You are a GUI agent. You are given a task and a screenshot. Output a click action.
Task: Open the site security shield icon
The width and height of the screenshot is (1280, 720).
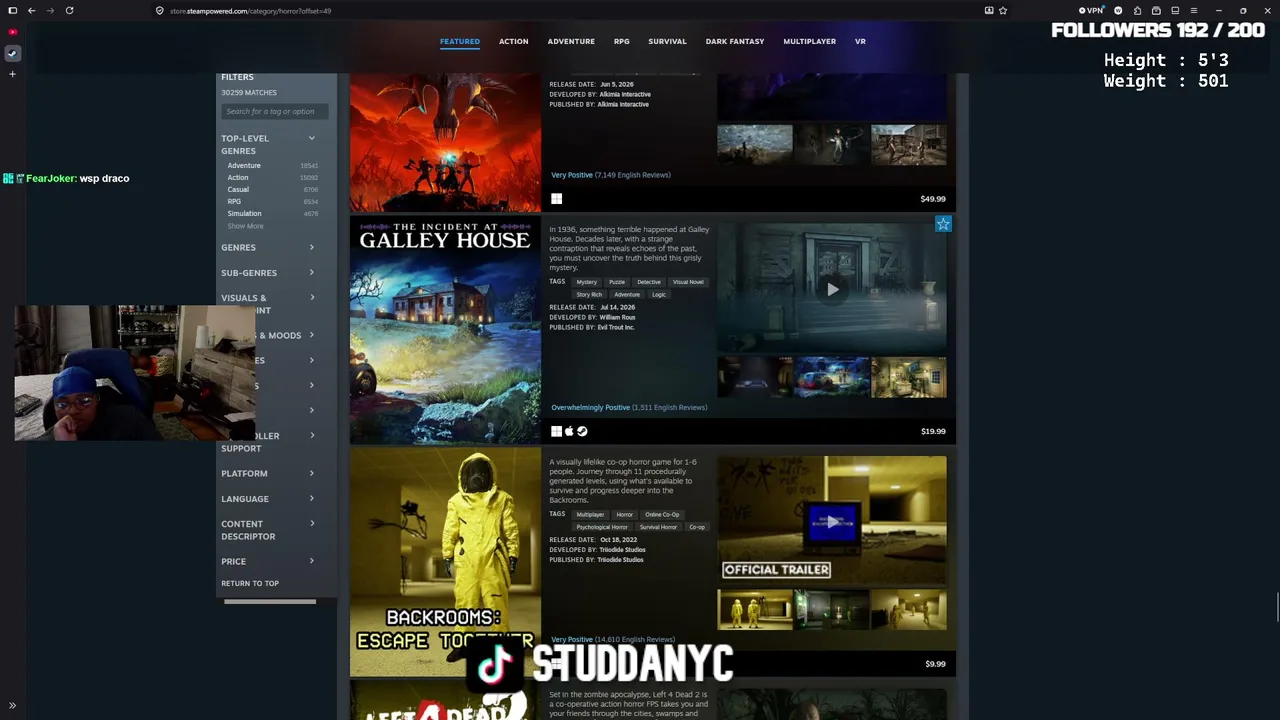pyautogui.click(x=159, y=10)
